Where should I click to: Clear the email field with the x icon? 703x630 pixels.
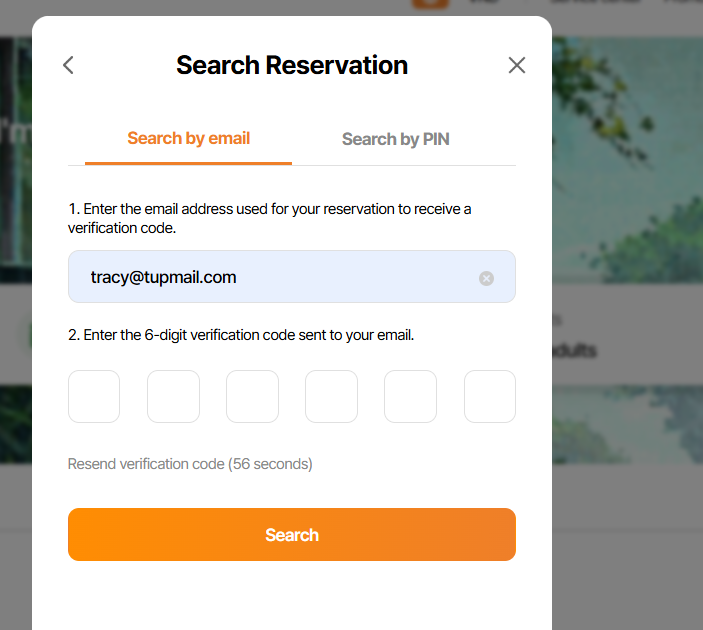click(x=486, y=278)
